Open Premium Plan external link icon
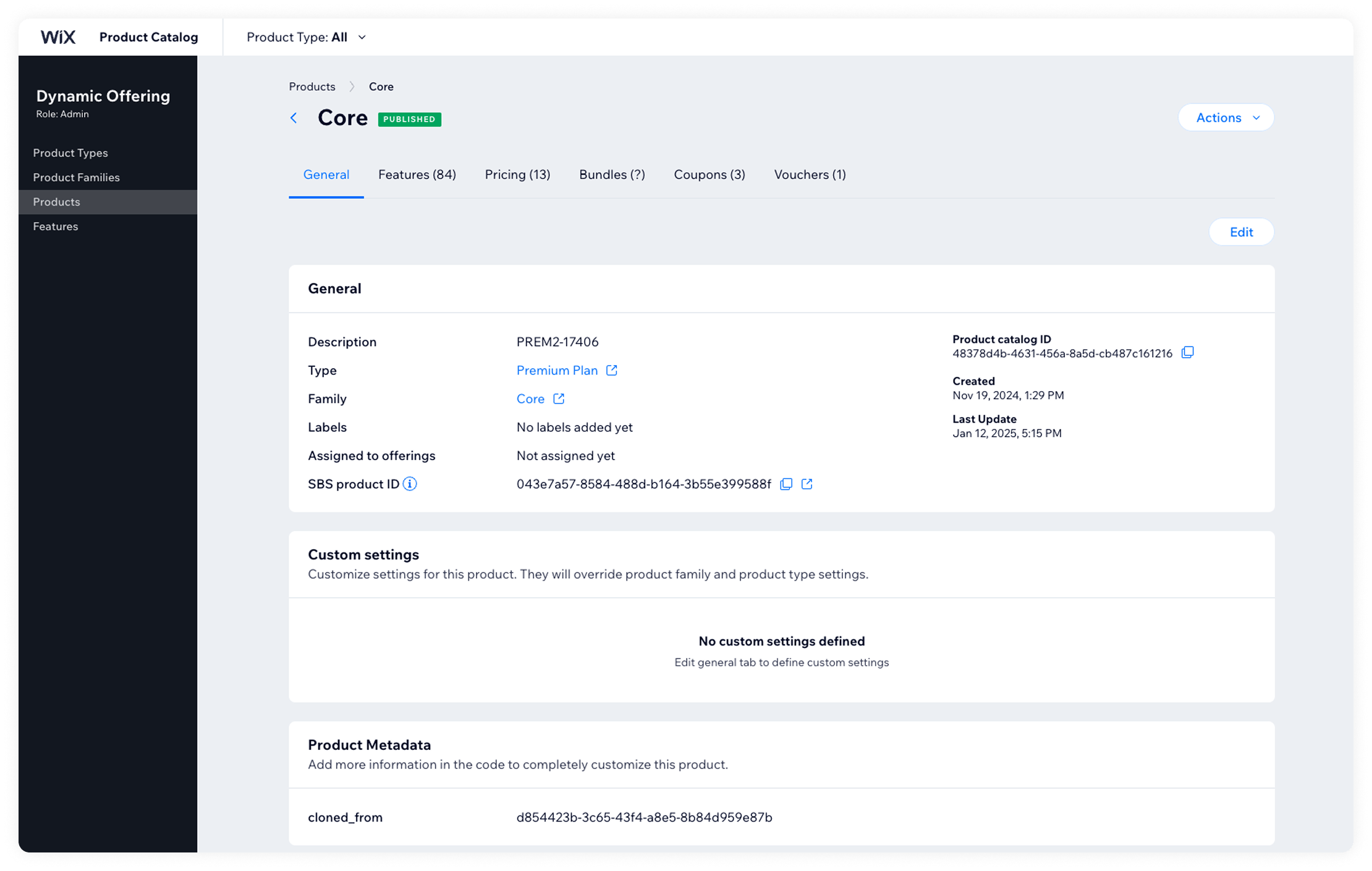This screenshot has width=1372, height=871. (612, 371)
